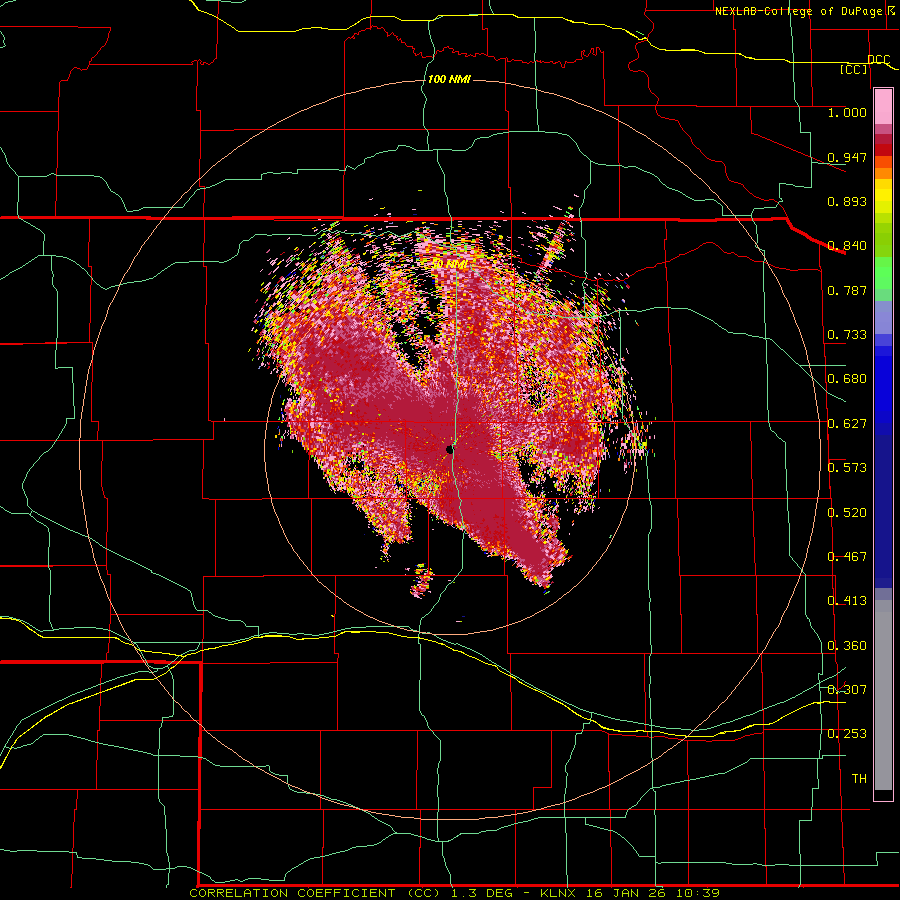This screenshot has height=900, width=900.
Task: Click the 0.573 scale value
Action: 847,468
